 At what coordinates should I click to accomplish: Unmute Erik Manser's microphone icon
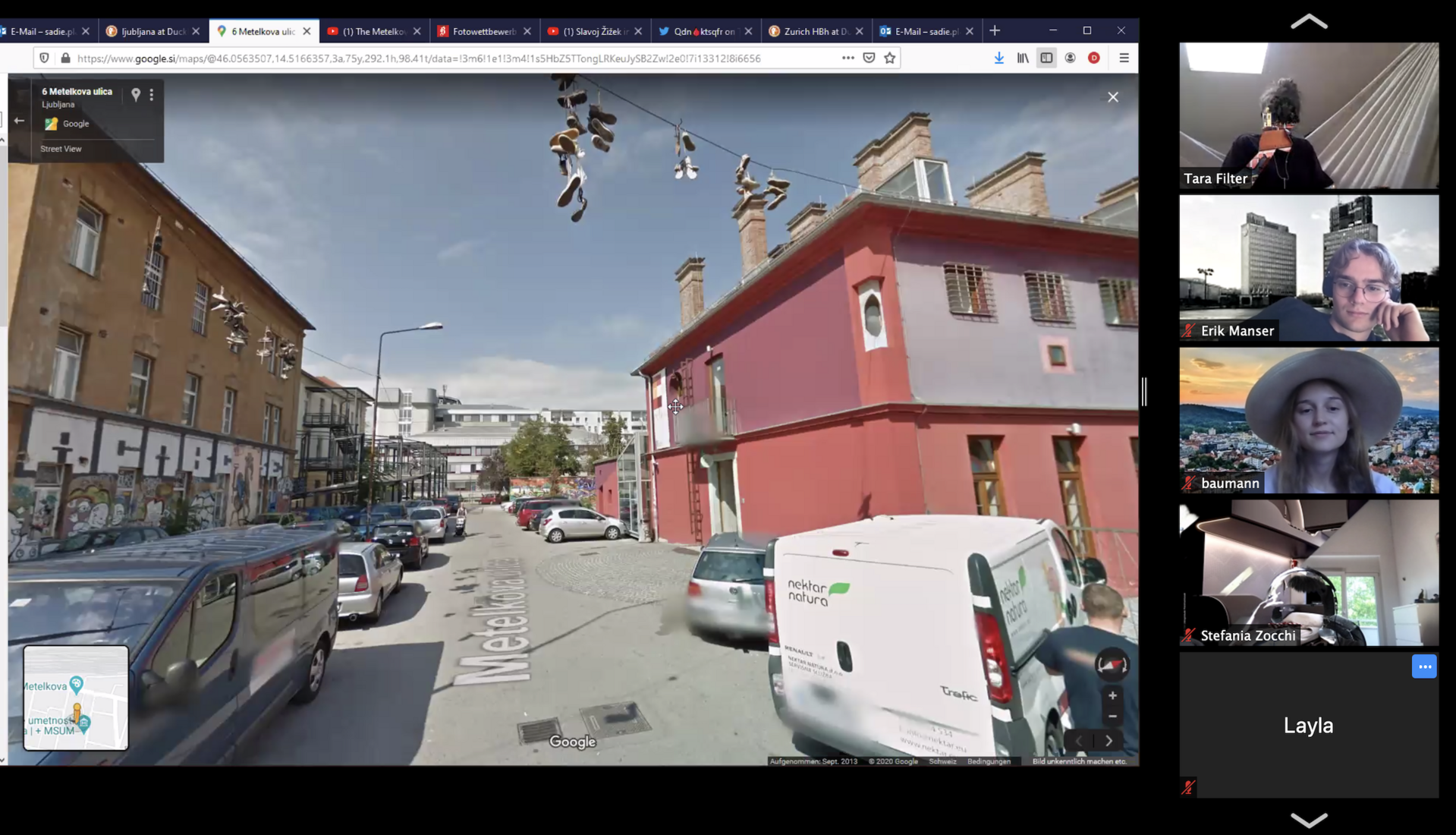click(1189, 331)
